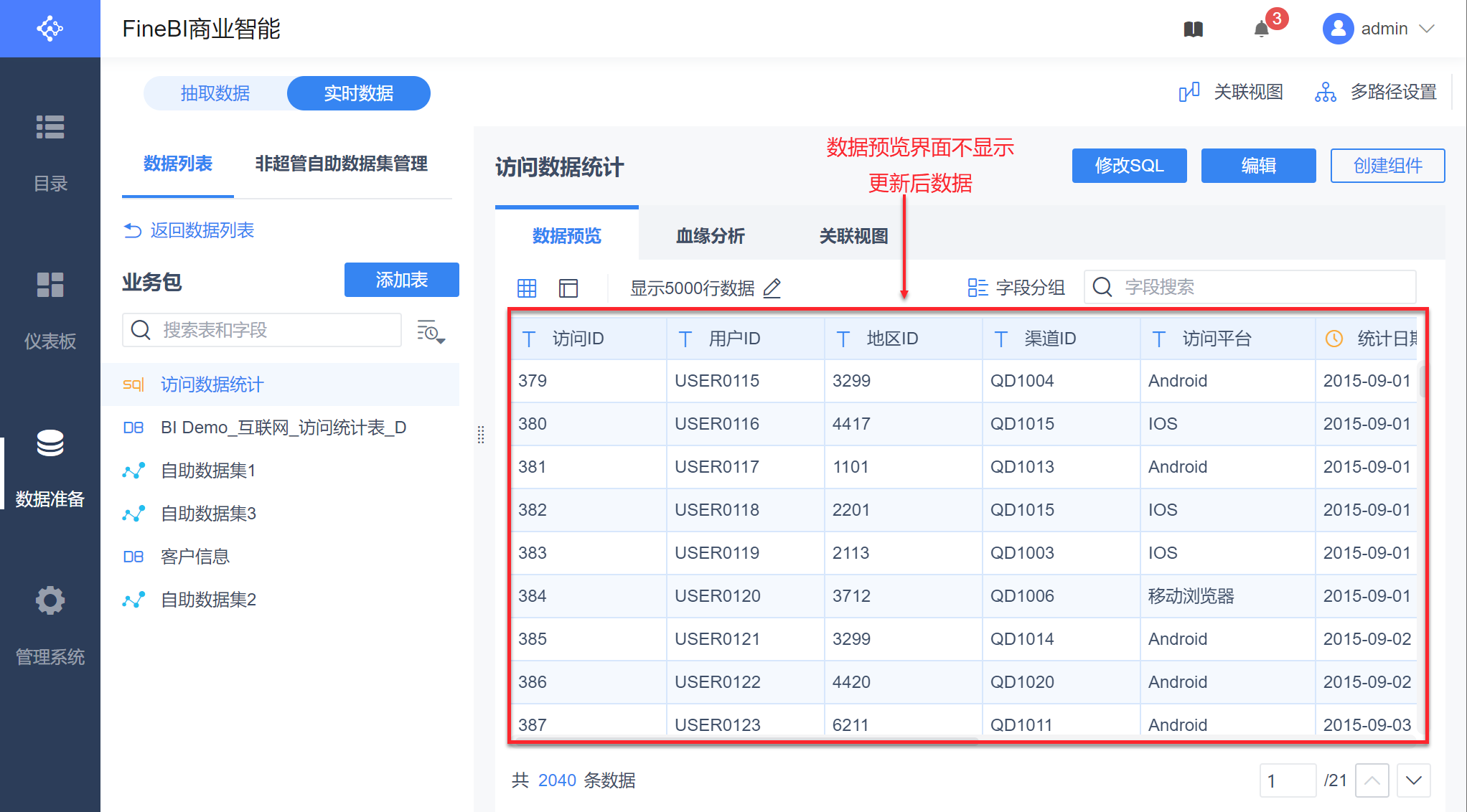The height and width of the screenshot is (812, 1467).
Task: Toggle 字段分组 field grouping
Action: [x=1016, y=288]
